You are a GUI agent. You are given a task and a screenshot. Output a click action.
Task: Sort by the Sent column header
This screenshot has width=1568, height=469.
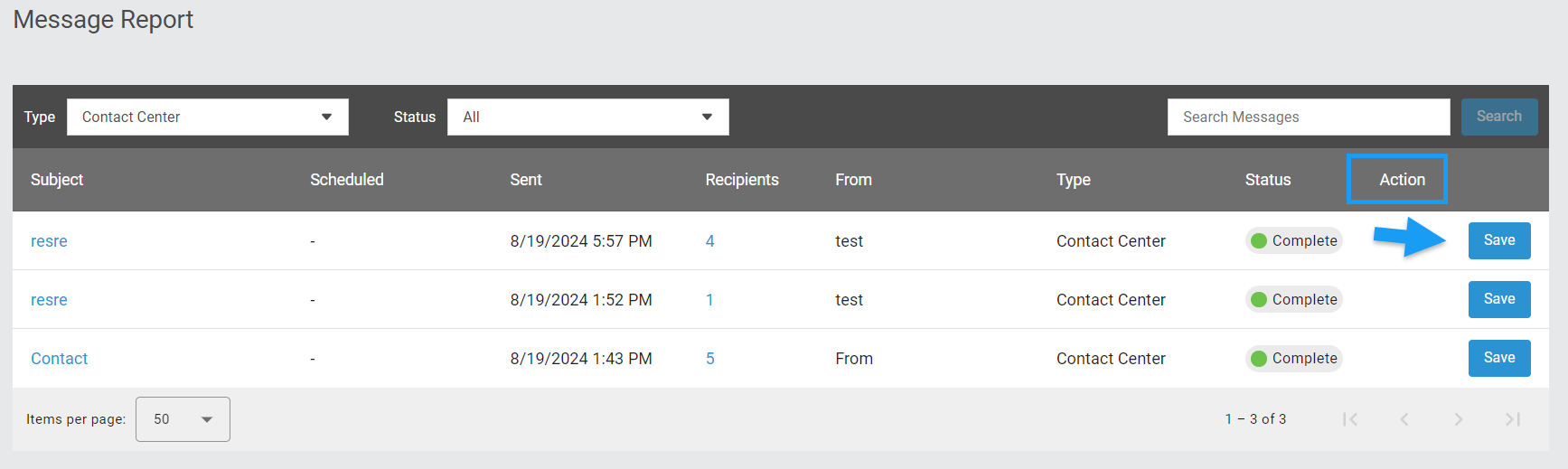point(526,180)
